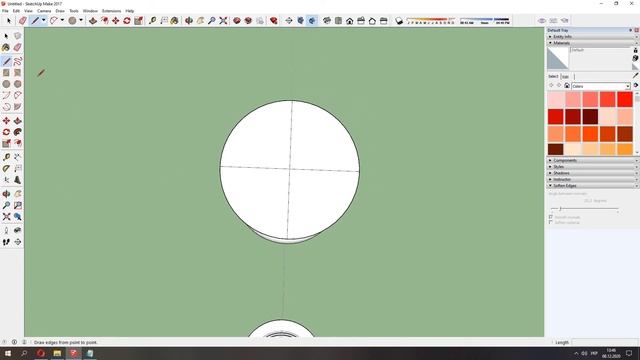The width and height of the screenshot is (640, 360).
Task: Open the Window menu
Action: [x=90, y=11]
